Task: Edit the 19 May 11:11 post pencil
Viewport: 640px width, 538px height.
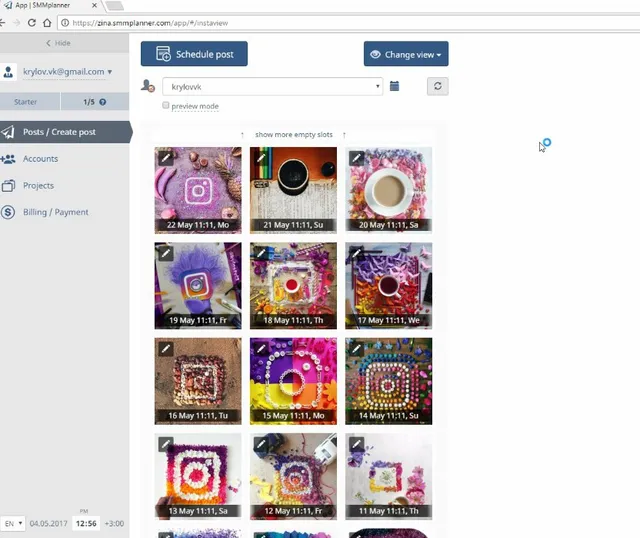Action: [166, 253]
